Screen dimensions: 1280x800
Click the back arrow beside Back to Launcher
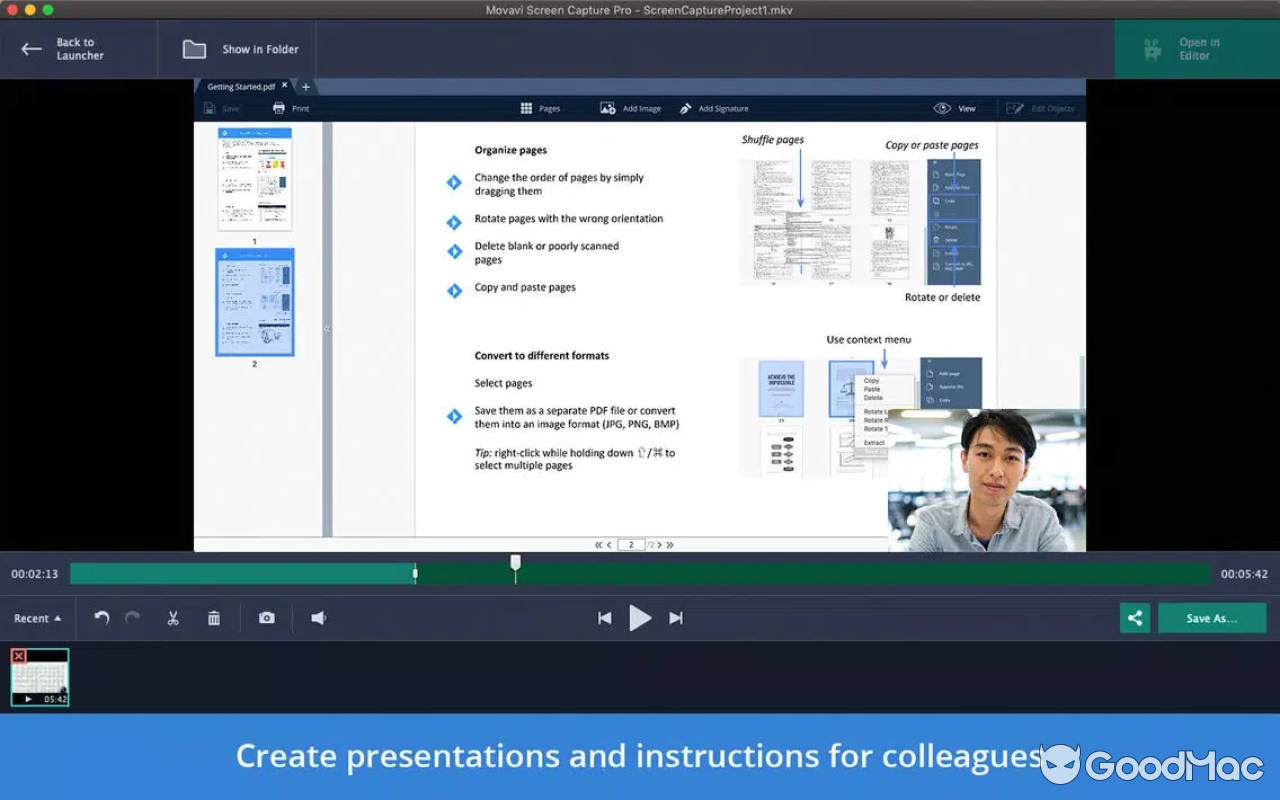click(x=31, y=48)
